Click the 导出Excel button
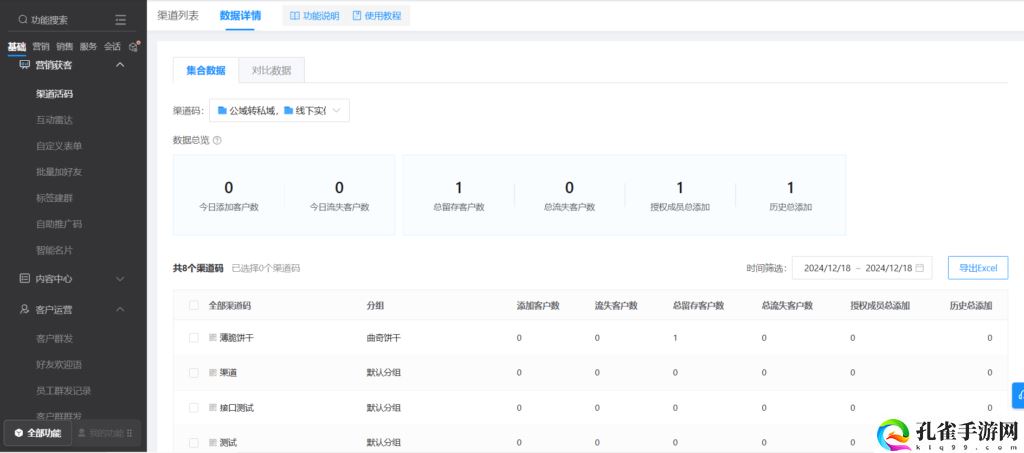The width and height of the screenshot is (1024, 453). pyautogui.click(x=978, y=268)
